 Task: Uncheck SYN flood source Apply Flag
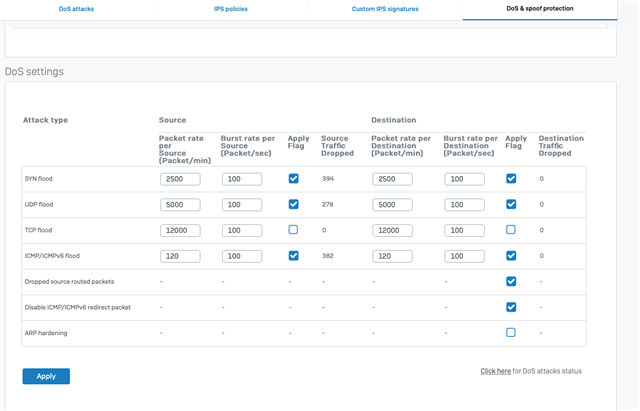tap(293, 178)
